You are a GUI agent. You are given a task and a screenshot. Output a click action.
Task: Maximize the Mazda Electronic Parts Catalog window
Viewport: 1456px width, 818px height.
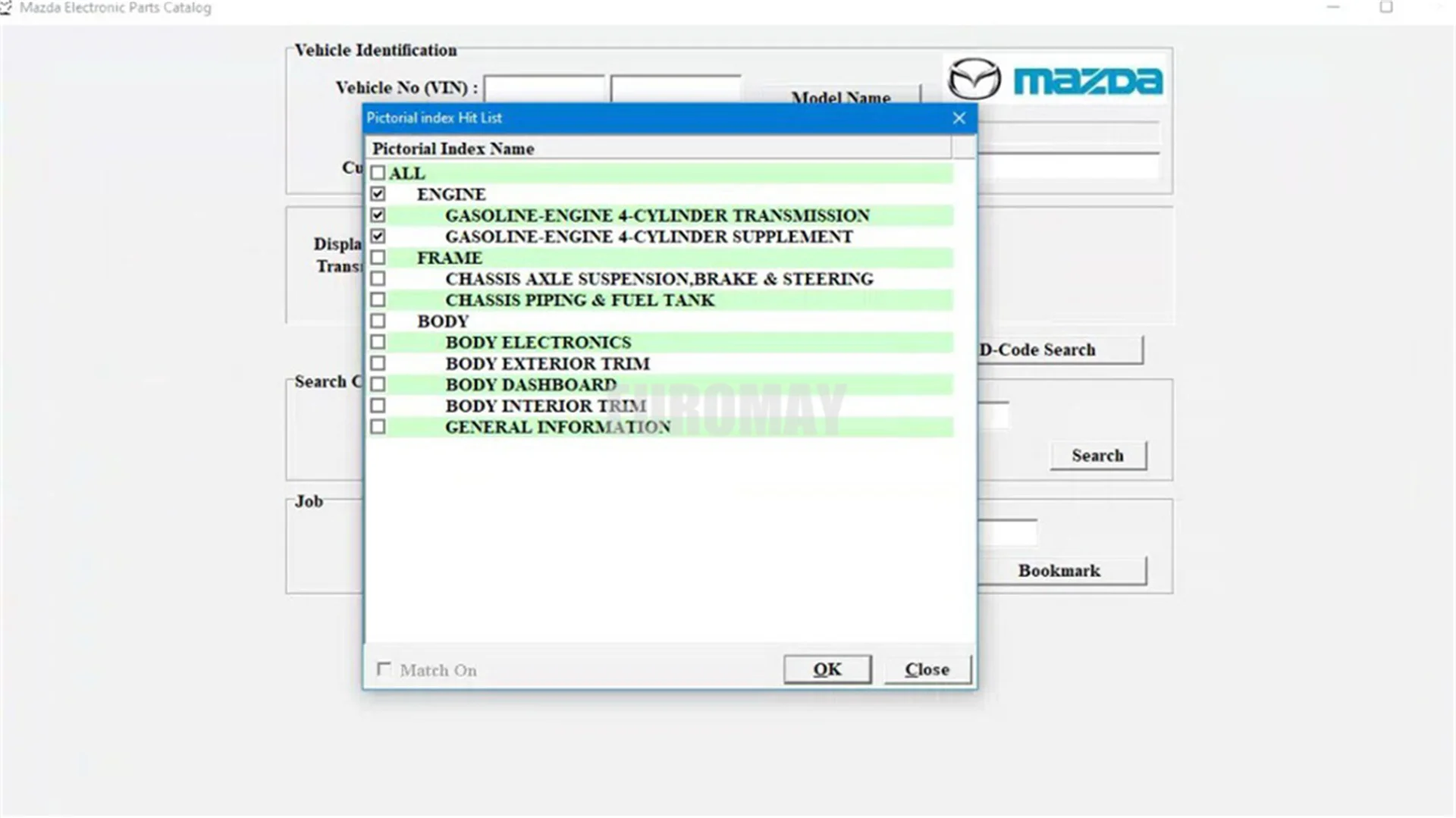(x=1386, y=8)
